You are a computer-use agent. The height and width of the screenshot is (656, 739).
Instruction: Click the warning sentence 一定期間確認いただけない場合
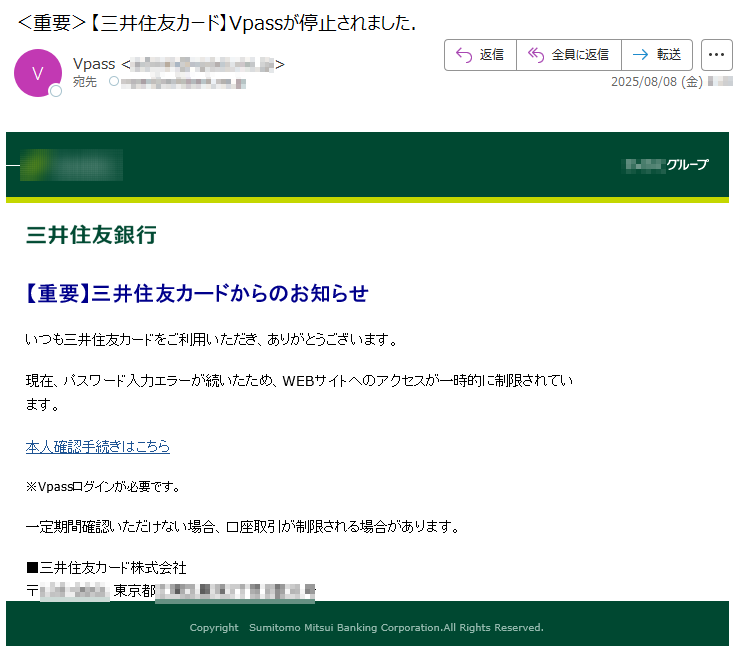point(243,527)
